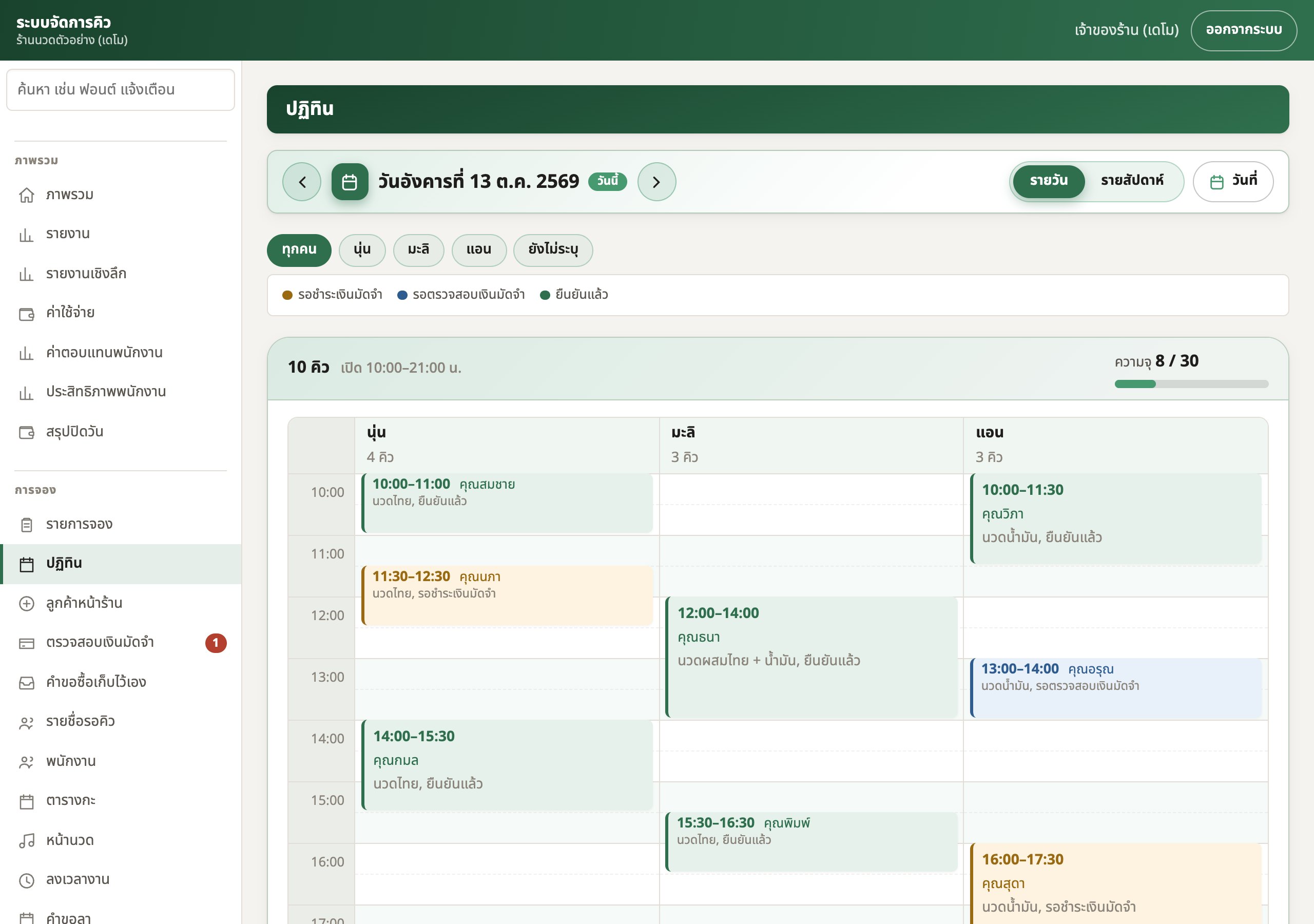Switch the view toggle to รายสัปดาห์
1314x924 pixels.
[x=1132, y=182]
